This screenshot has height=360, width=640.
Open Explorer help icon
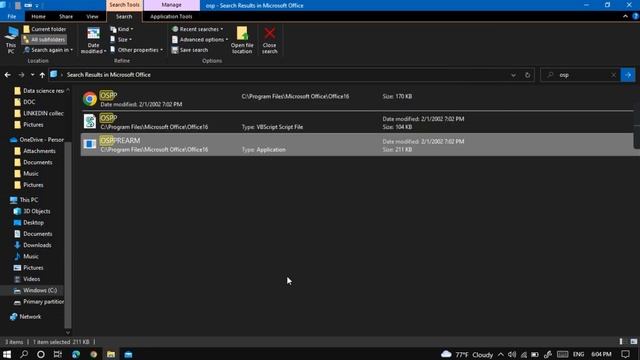click(x=636, y=16)
